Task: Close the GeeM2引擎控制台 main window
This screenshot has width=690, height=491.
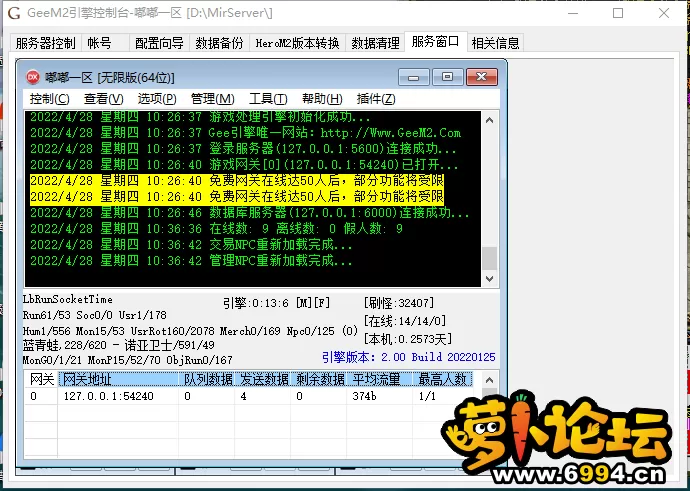Action: (x=664, y=13)
